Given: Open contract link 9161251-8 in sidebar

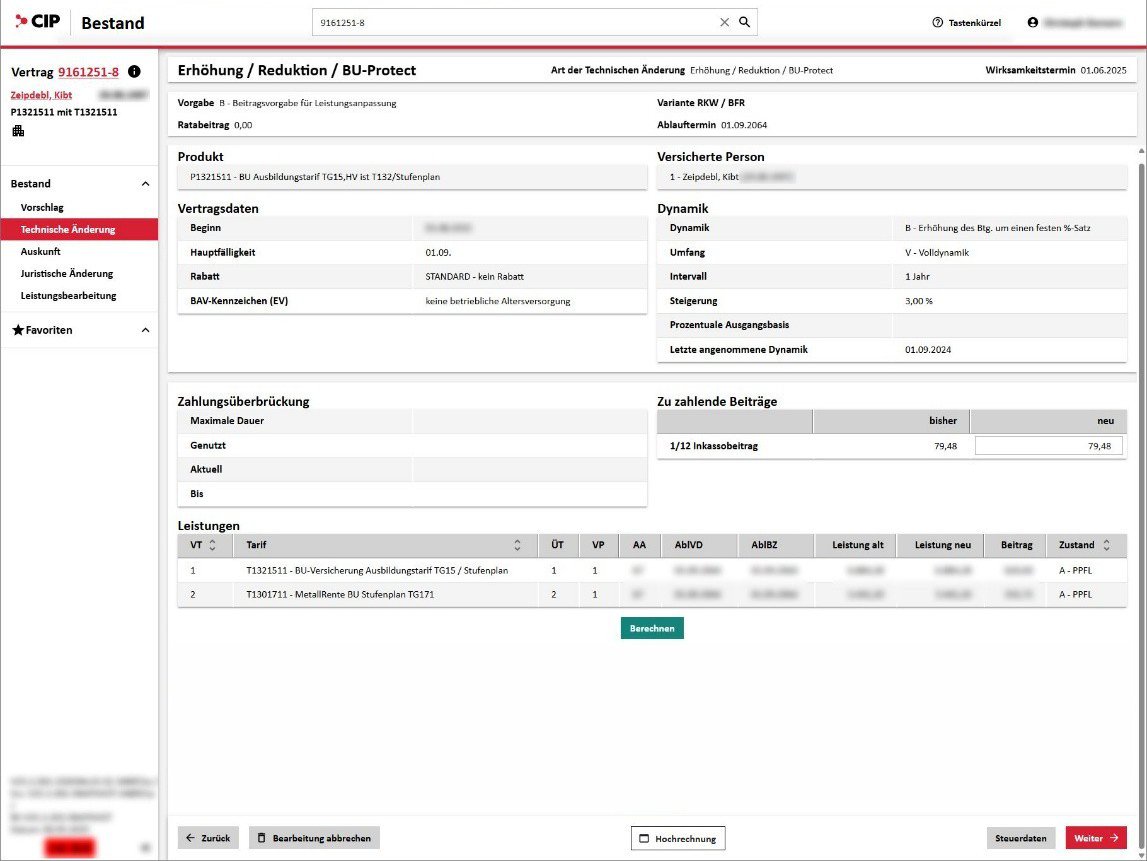Looking at the screenshot, I should click(x=88, y=72).
